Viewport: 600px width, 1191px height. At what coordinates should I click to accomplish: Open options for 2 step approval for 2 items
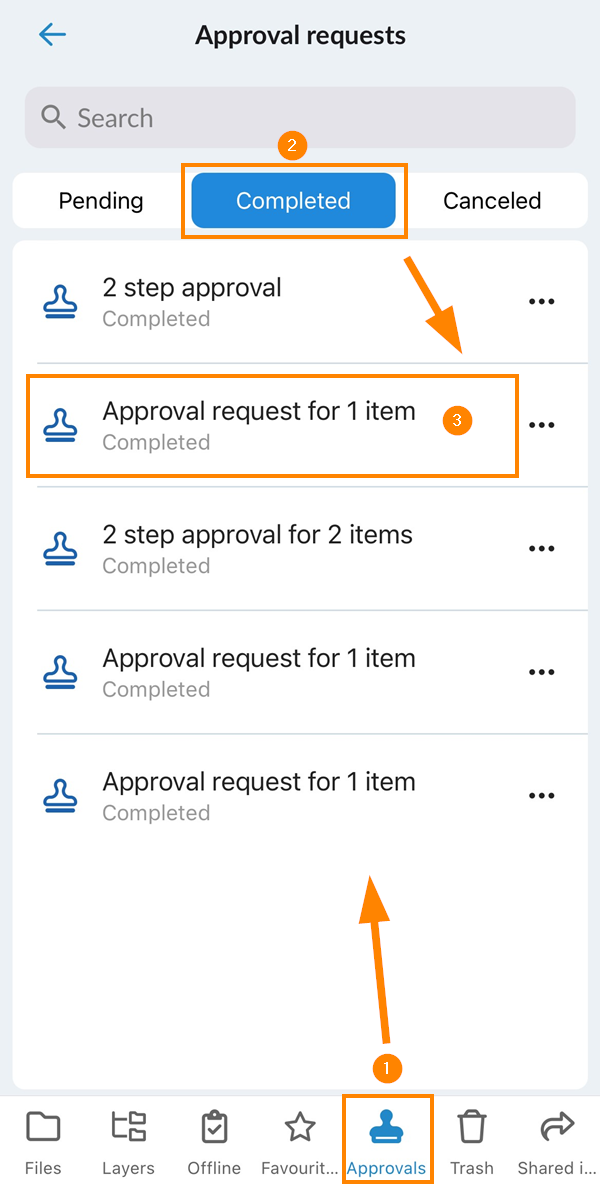click(541, 548)
